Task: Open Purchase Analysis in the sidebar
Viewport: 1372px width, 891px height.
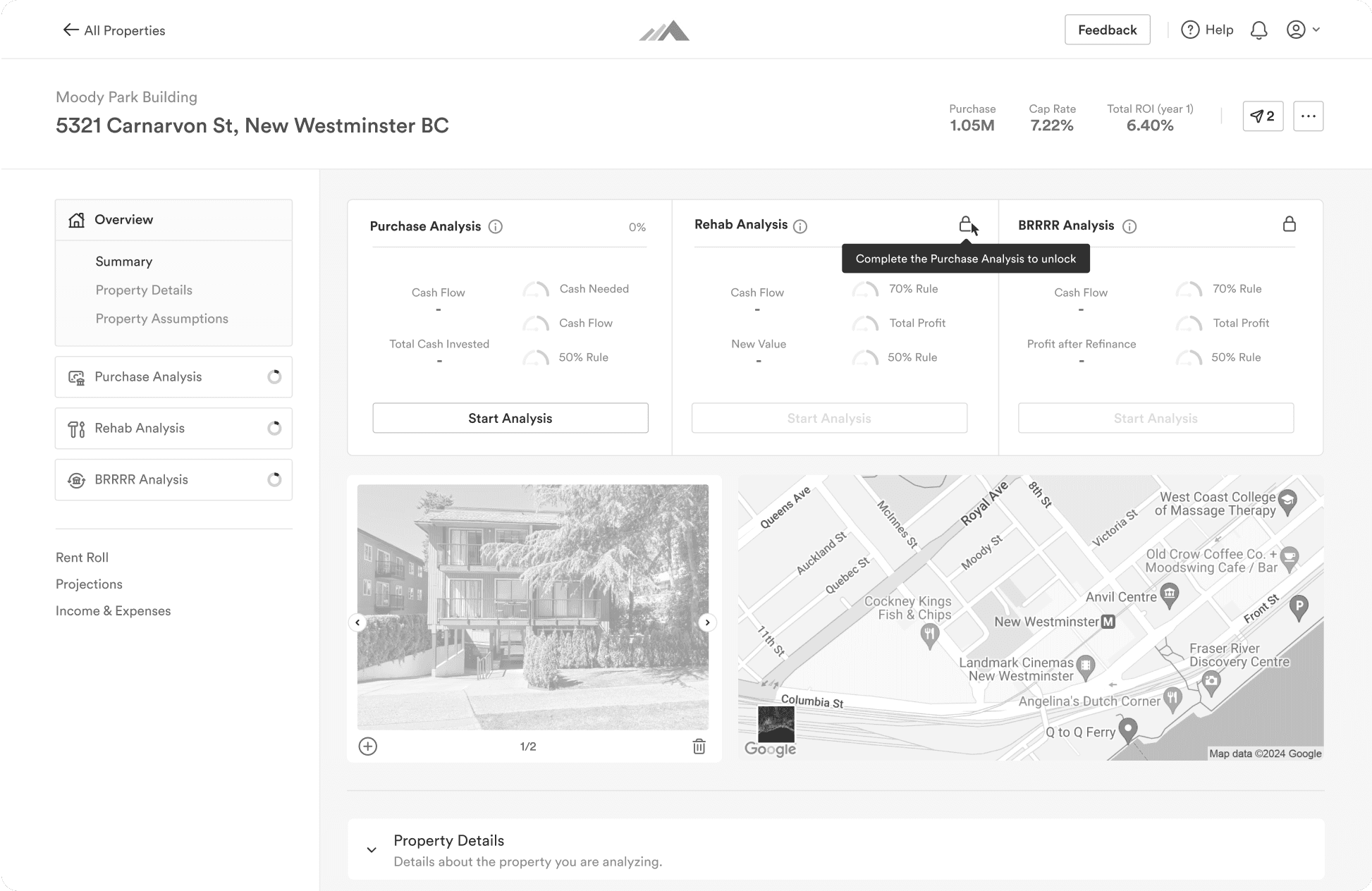Action: click(173, 377)
